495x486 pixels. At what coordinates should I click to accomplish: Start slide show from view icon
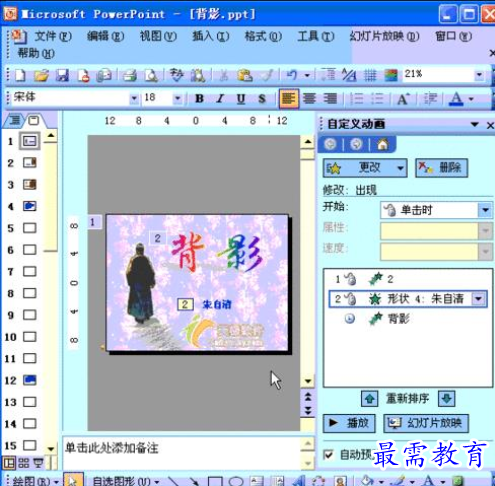[x=38, y=463]
